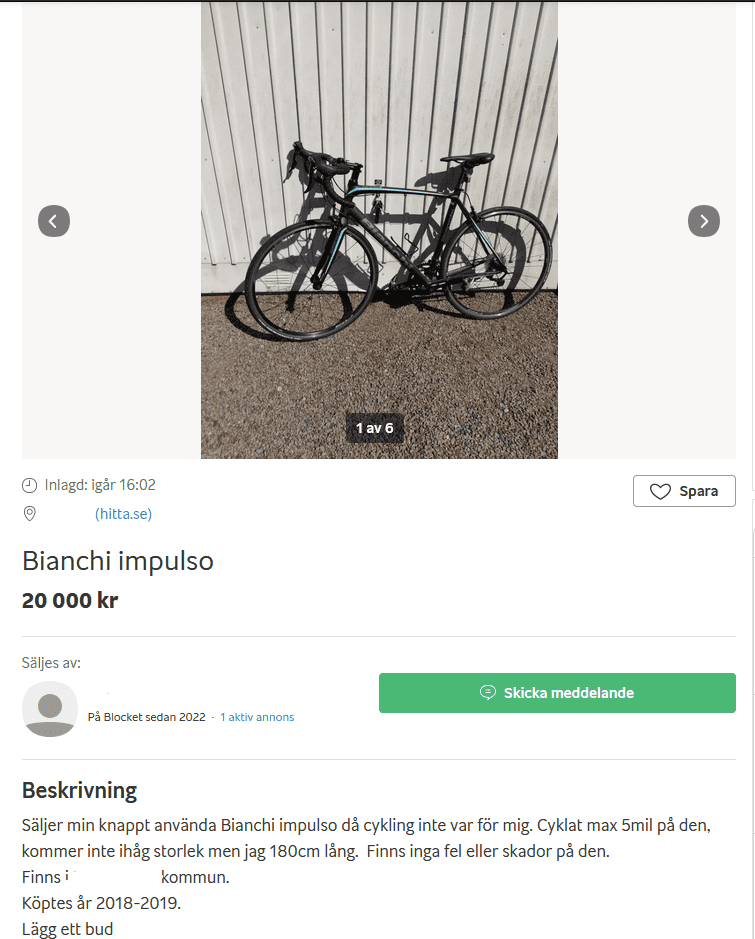This screenshot has height=939, width=755.
Task: Click the 'Lägg ett bud' description line
Action: 67,929
